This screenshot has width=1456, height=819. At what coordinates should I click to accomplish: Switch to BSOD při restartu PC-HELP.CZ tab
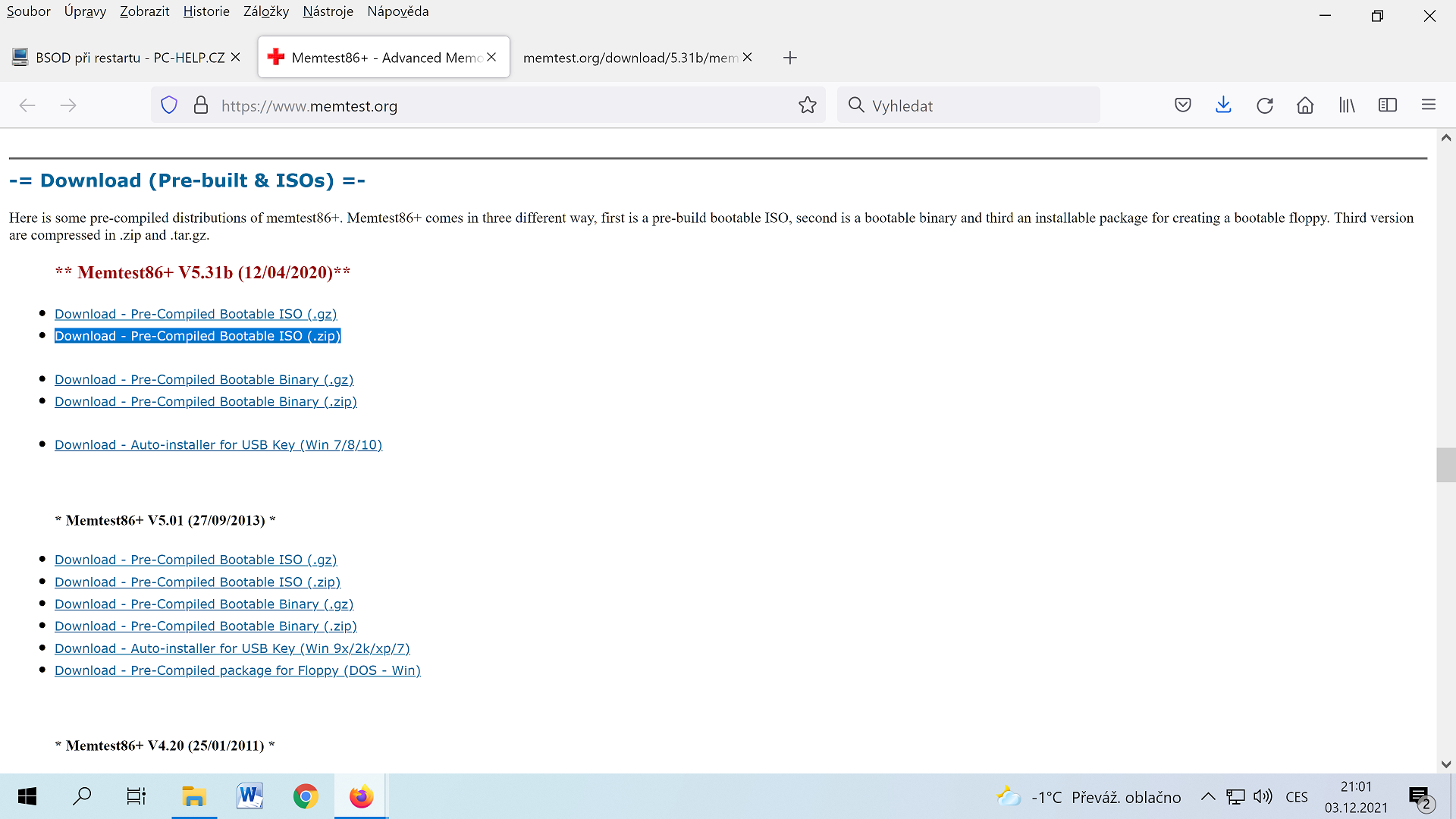(x=129, y=58)
